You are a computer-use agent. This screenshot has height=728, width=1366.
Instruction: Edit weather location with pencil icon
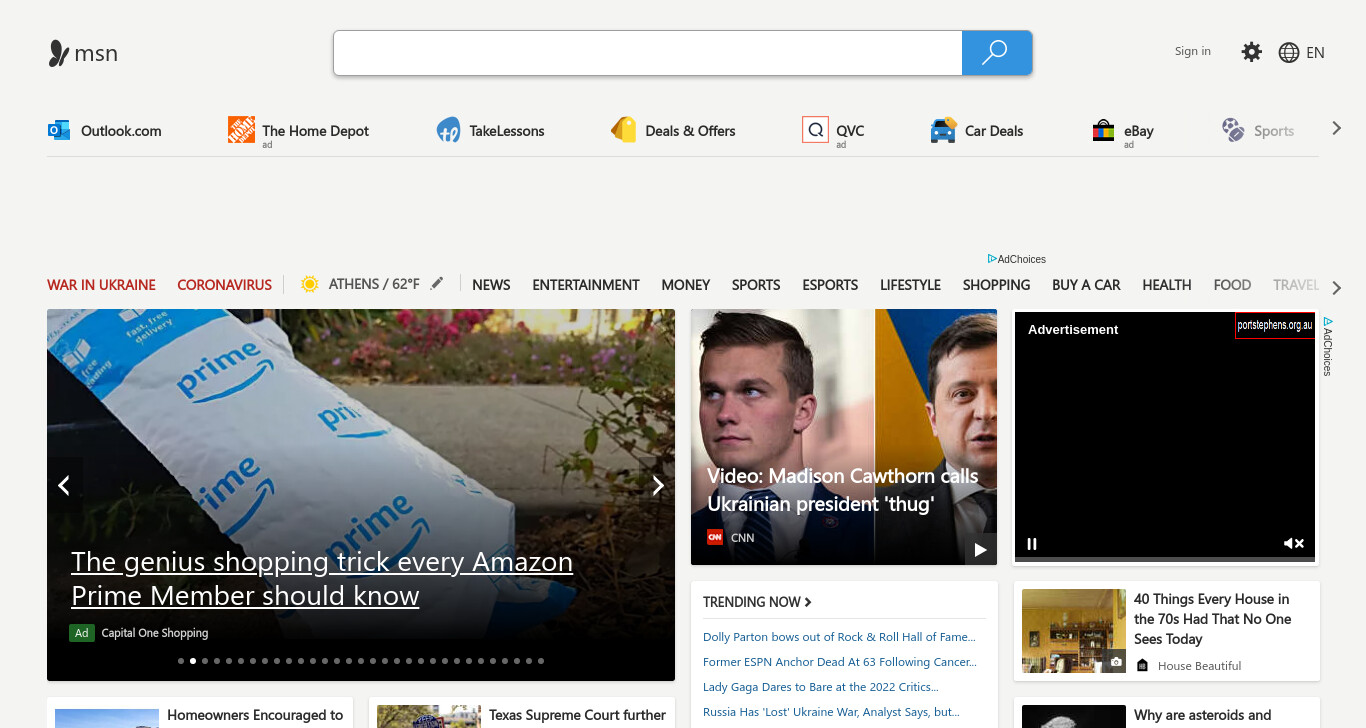click(436, 284)
